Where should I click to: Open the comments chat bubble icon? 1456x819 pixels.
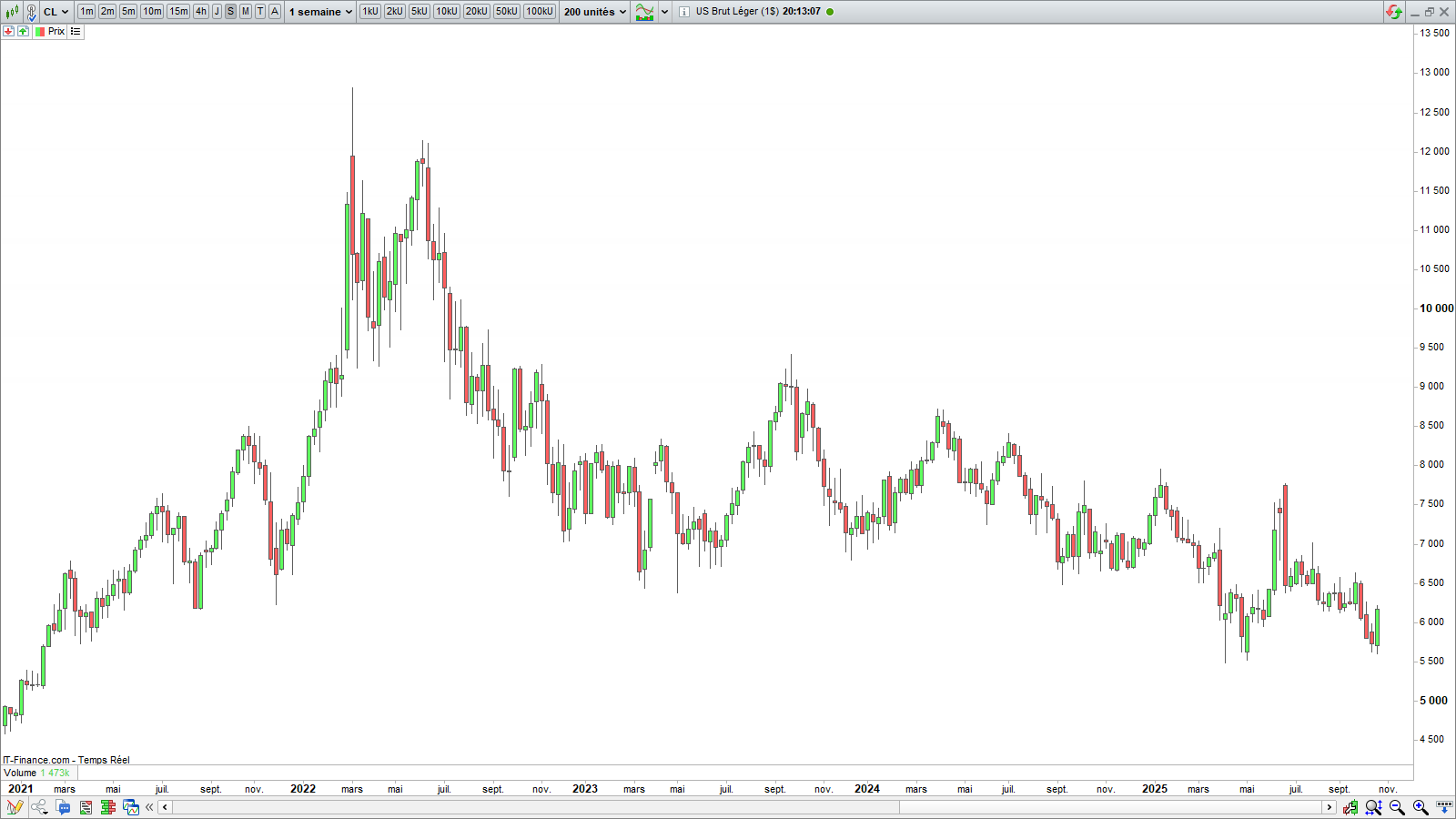[x=62, y=807]
